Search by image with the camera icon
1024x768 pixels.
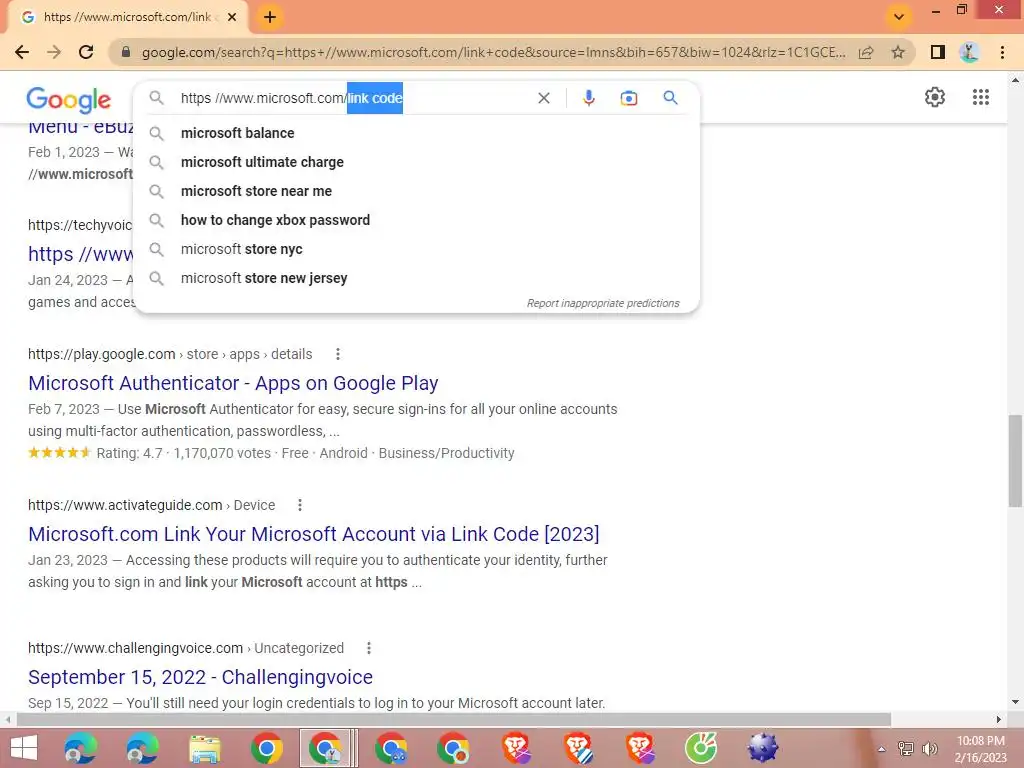pyautogui.click(x=628, y=98)
